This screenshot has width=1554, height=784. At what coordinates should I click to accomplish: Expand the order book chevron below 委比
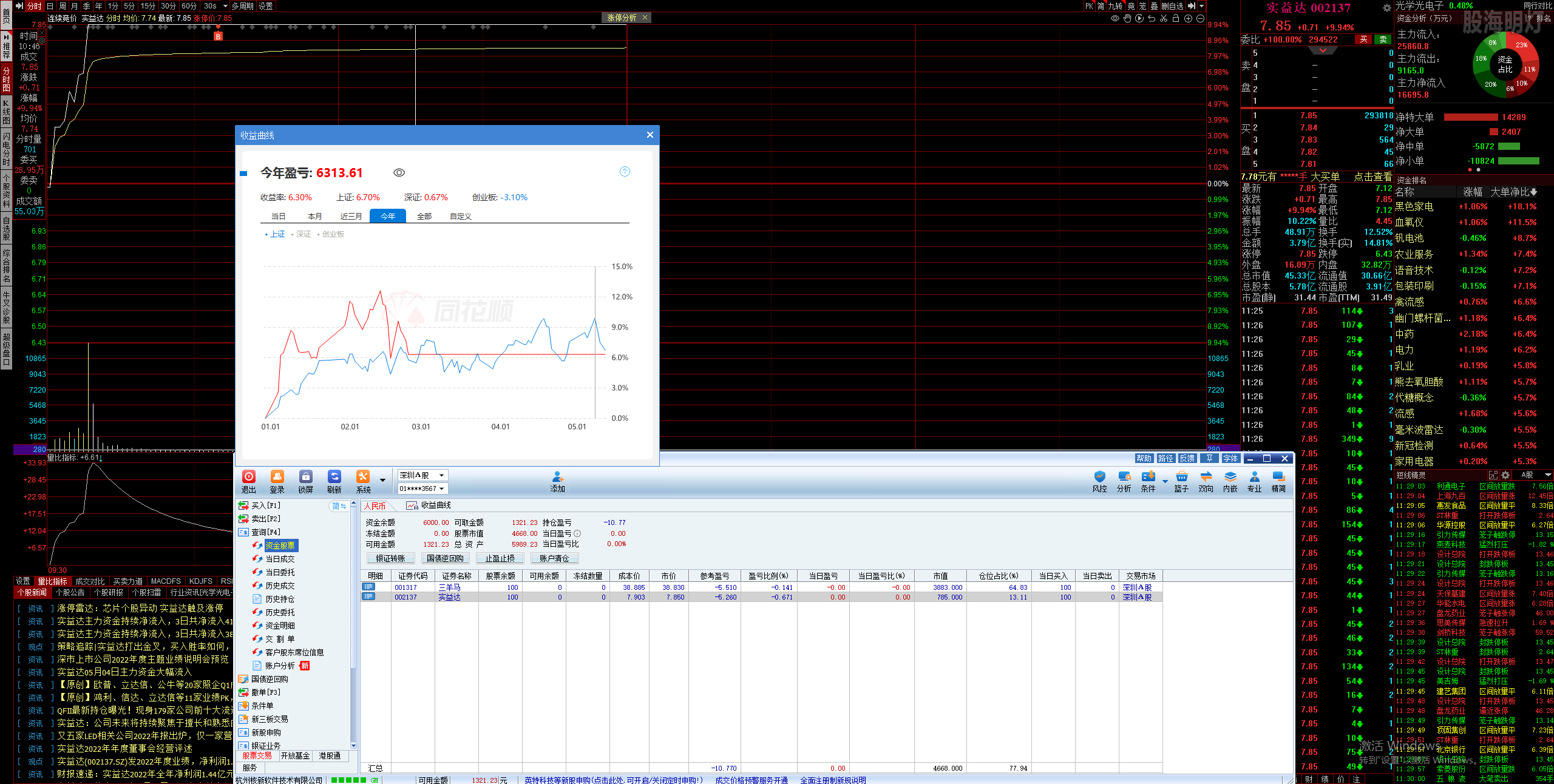pos(1323,51)
